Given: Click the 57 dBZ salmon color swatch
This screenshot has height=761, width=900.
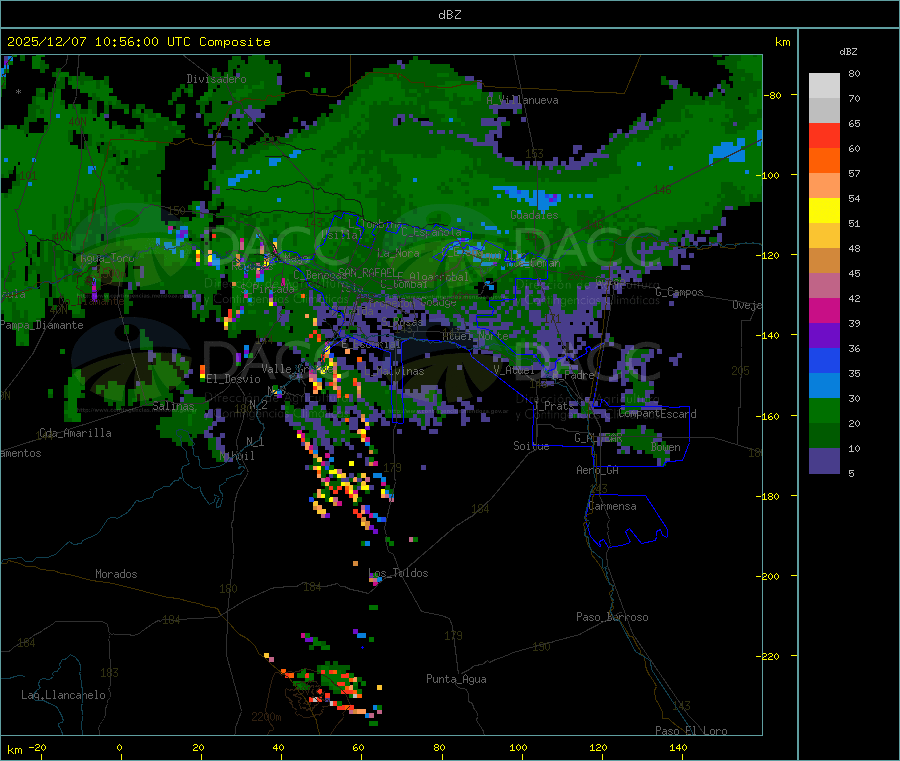Looking at the screenshot, I should click(824, 185).
